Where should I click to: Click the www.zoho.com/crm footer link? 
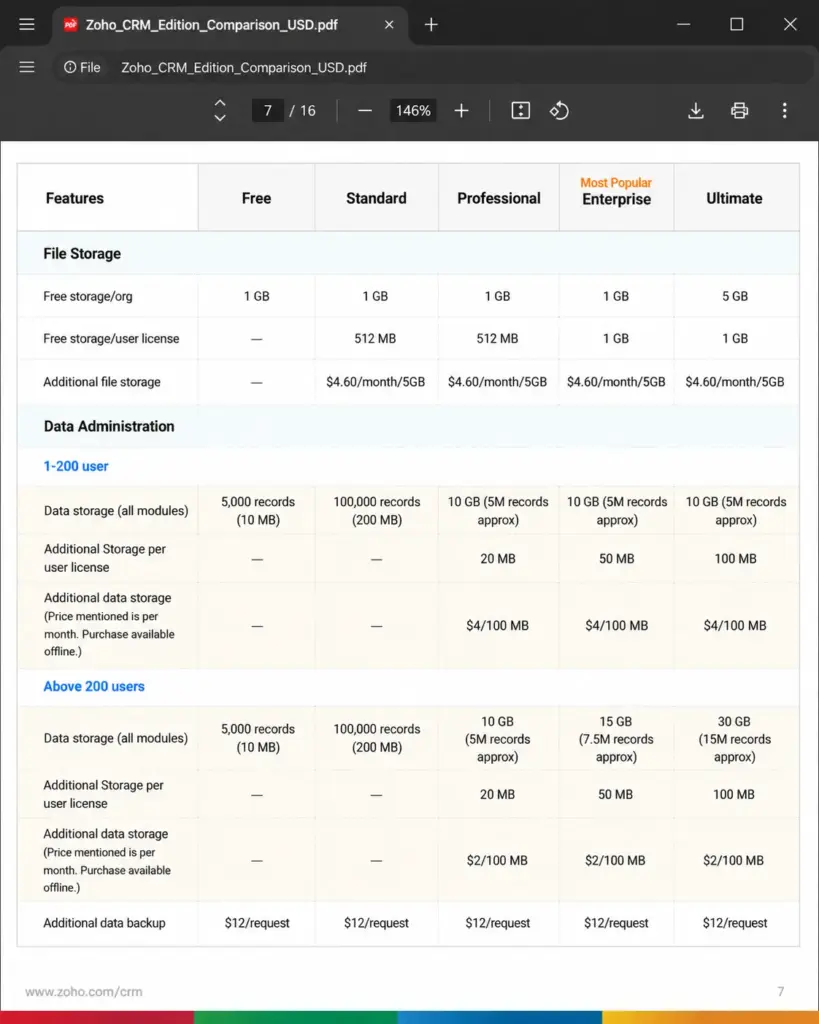84,992
